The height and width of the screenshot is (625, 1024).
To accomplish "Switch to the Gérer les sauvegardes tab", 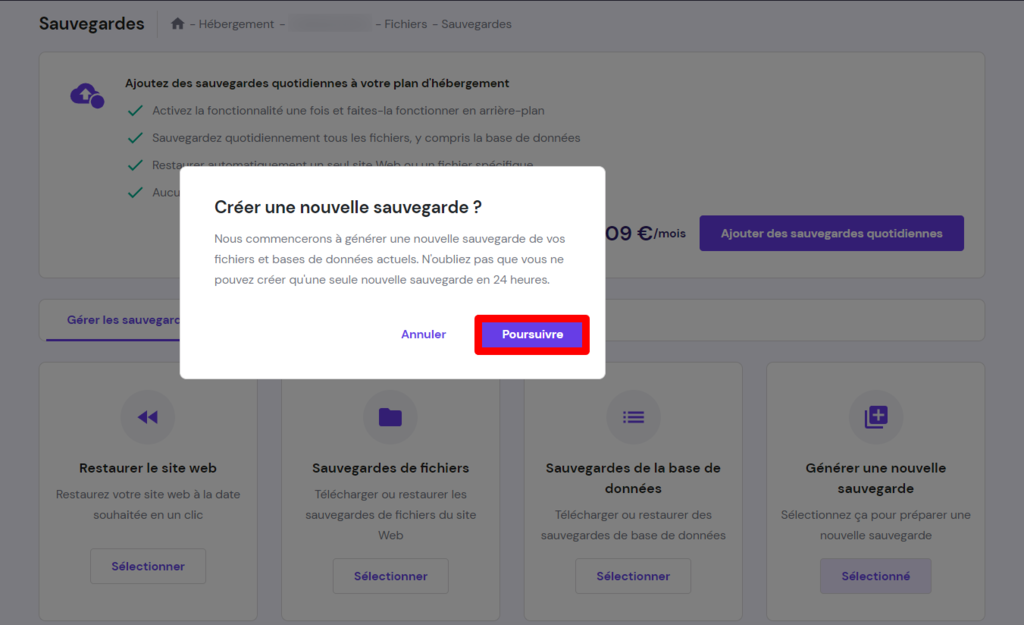I will (x=120, y=321).
